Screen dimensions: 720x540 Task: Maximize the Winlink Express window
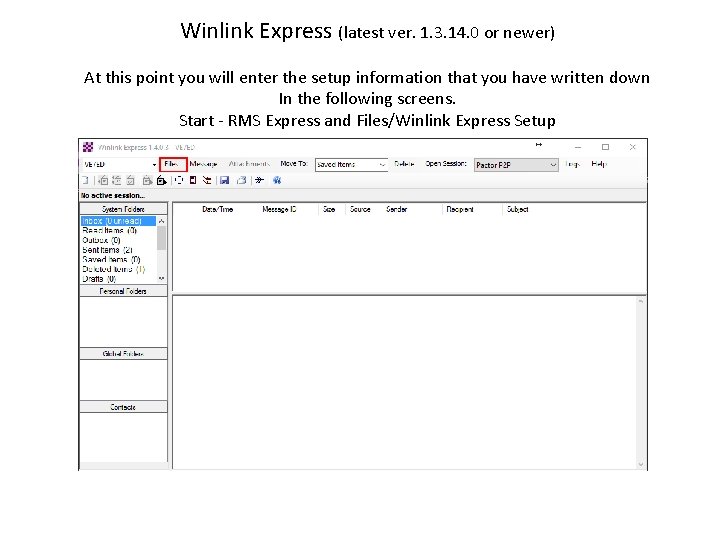[605, 147]
